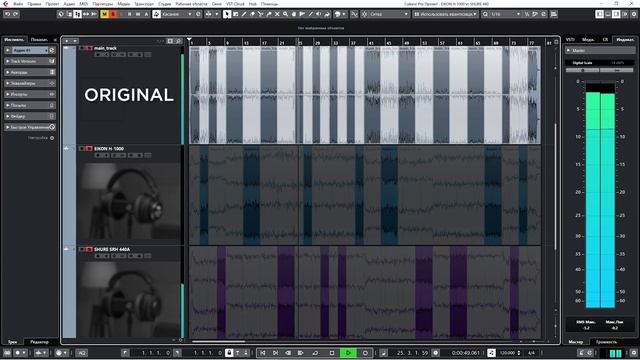This screenshot has height=360, width=640.
Task: Switch to the Инспект. tab
Action: [15, 40]
